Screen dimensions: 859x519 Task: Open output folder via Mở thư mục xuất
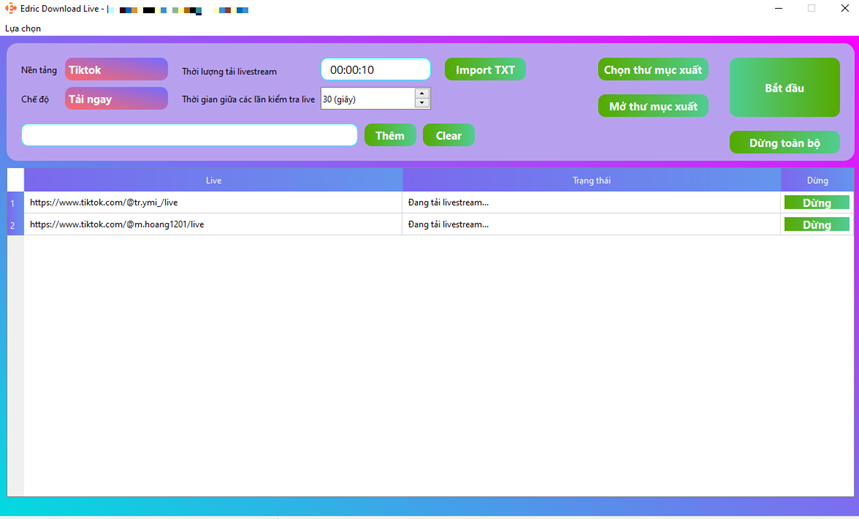click(653, 106)
